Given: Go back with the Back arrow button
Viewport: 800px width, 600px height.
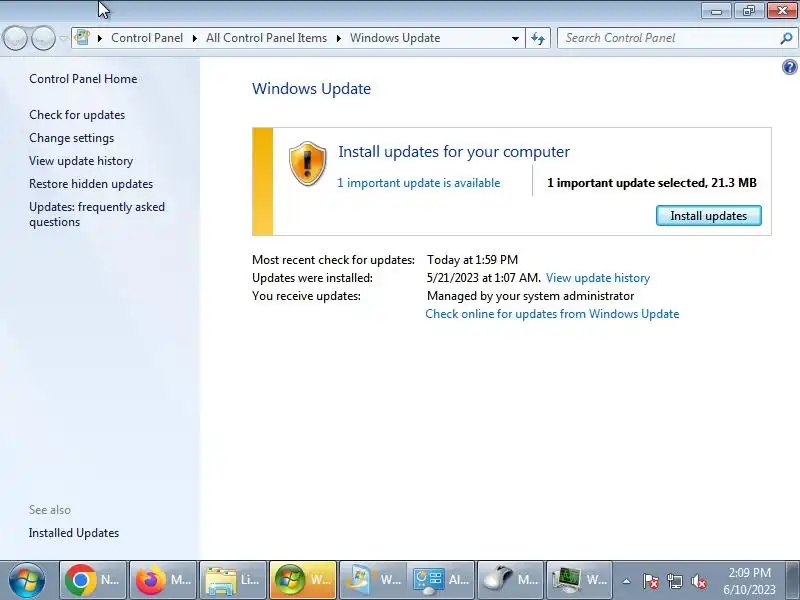Looking at the screenshot, I should (15, 38).
